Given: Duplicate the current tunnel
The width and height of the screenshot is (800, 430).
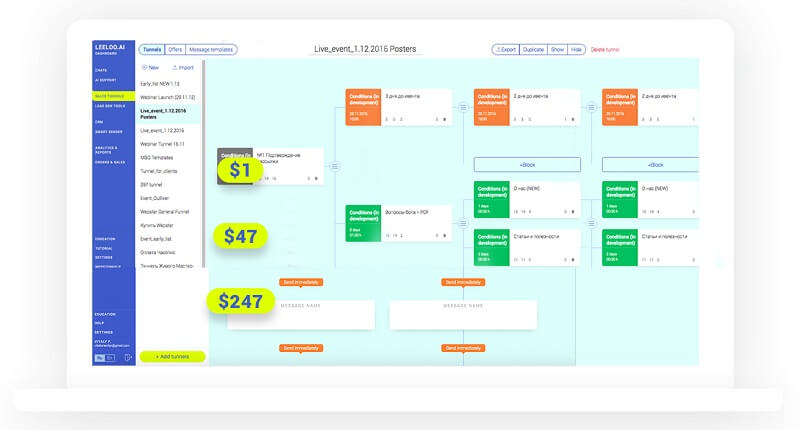Looking at the screenshot, I should [533, 49].
